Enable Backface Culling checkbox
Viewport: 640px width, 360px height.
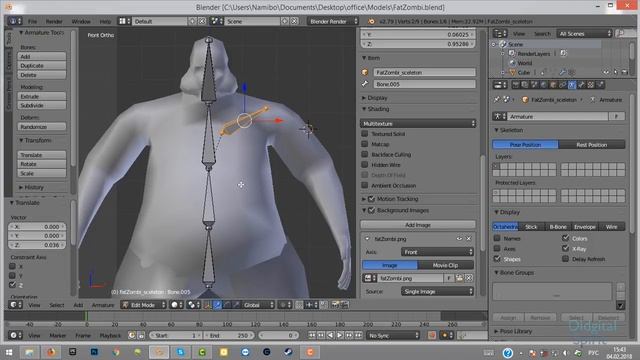pyautogui.click(x=365, y=154)
